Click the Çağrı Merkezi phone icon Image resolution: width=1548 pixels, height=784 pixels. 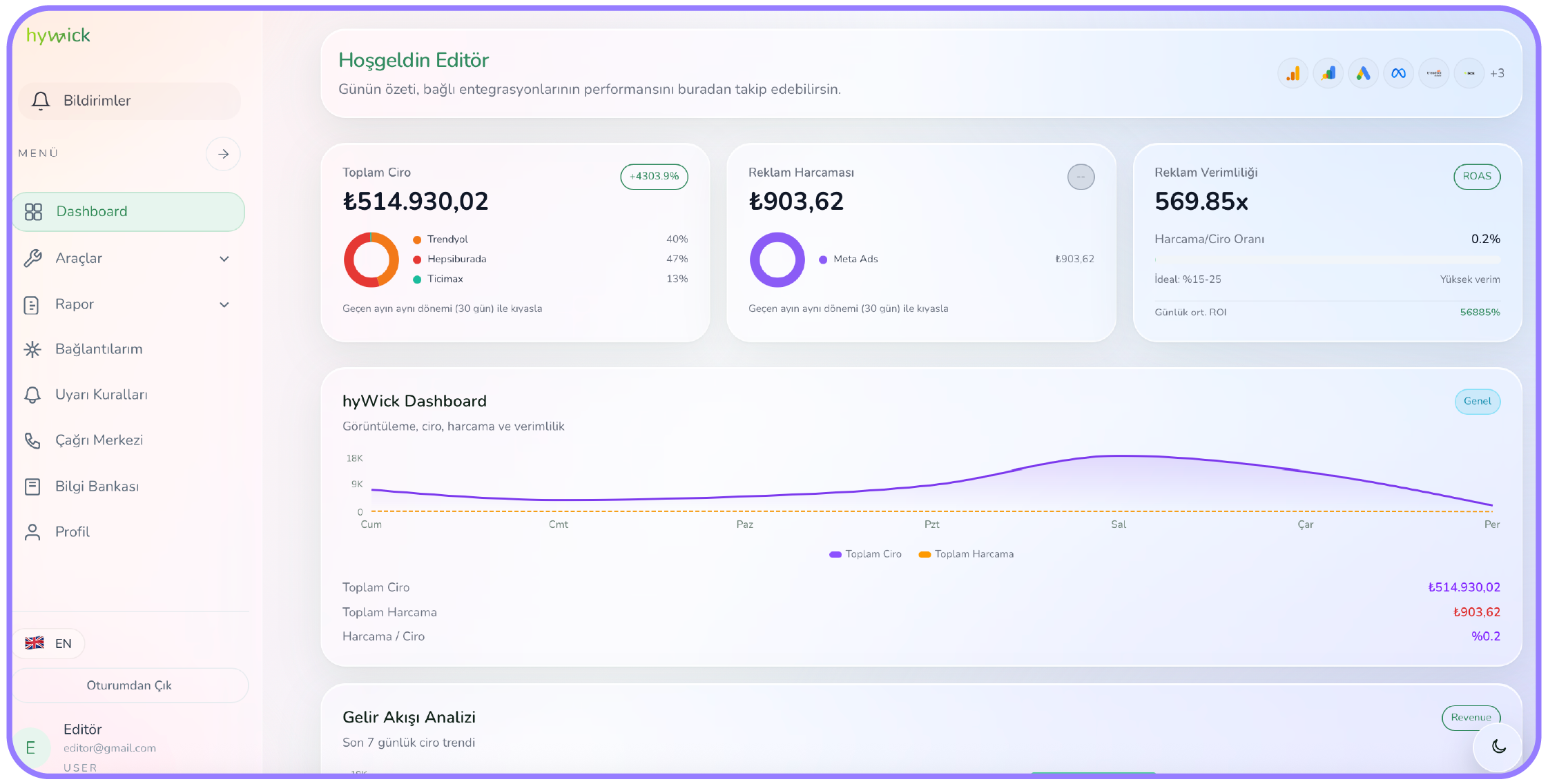pos(32,440)
